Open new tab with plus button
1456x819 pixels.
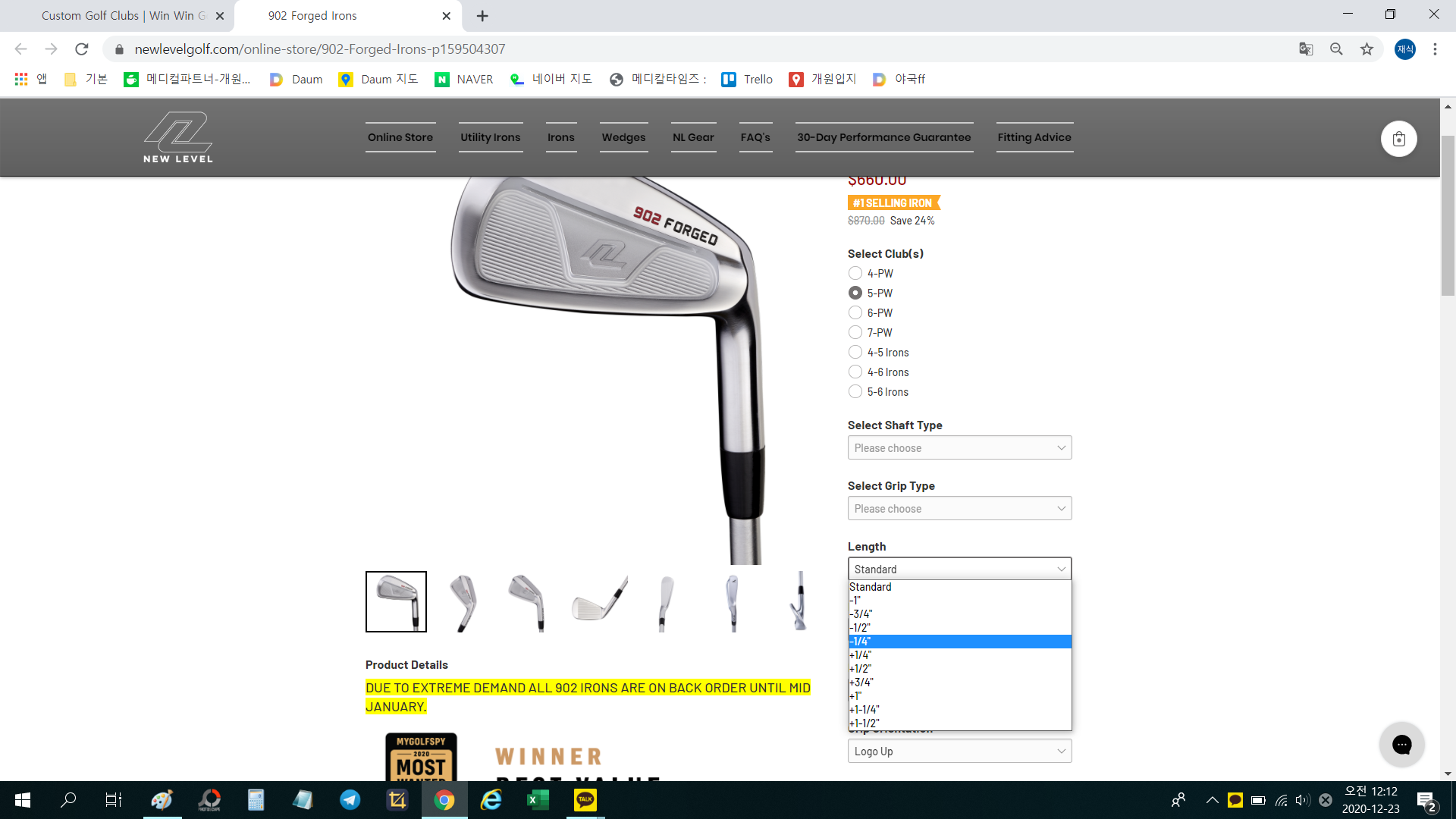point(482,16)
